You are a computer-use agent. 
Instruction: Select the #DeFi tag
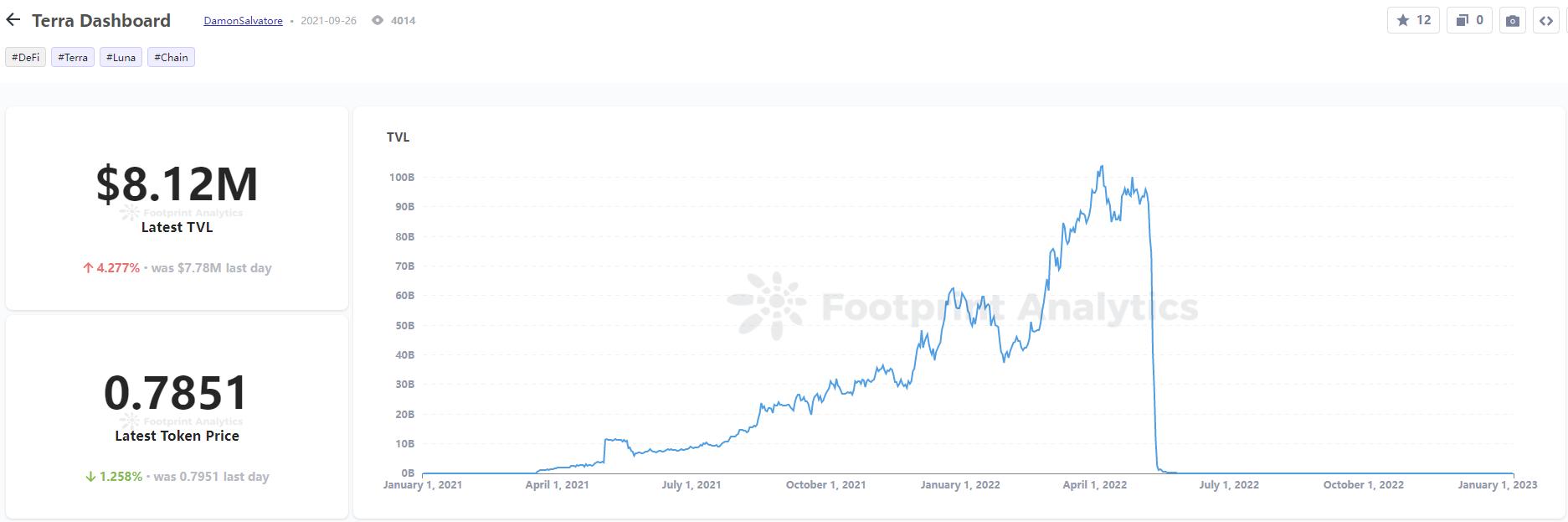click(x=26, y=57)
